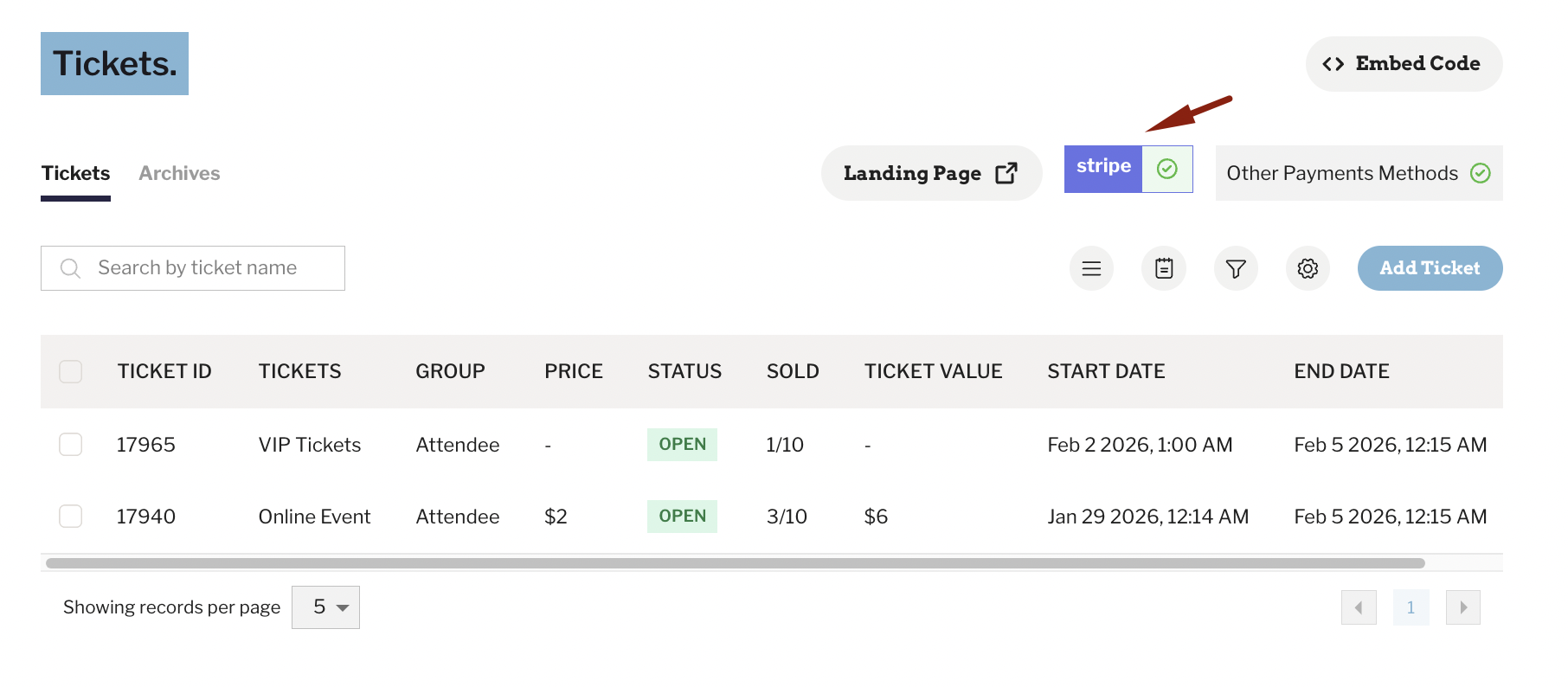
Task: Click the 1/10 sold cell
Action: pos(785,445)
